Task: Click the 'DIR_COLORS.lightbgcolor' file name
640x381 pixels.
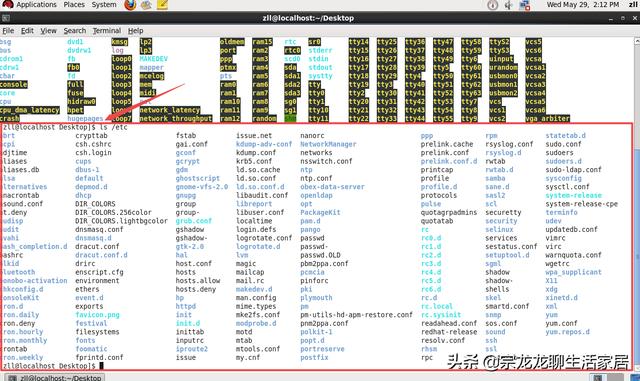Action: pos(121,221)
